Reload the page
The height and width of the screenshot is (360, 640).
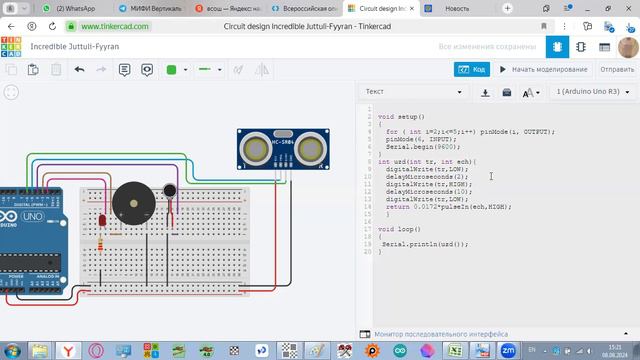[x=52, y=27]
